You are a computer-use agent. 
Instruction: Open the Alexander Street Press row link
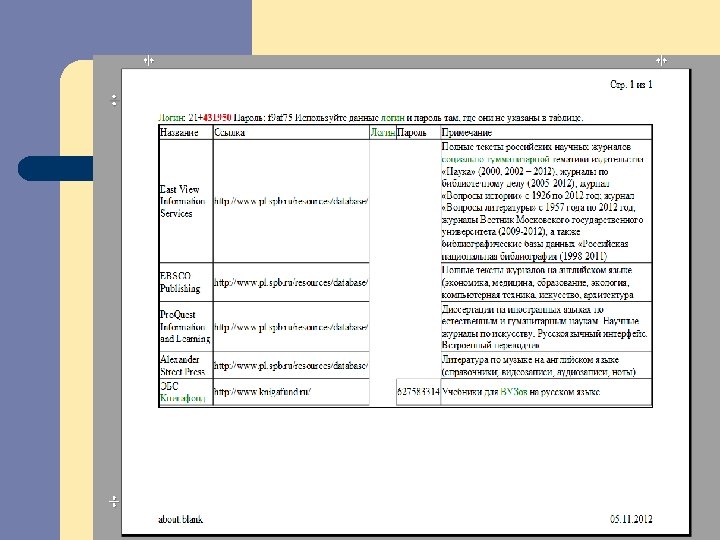click(291, 366)
